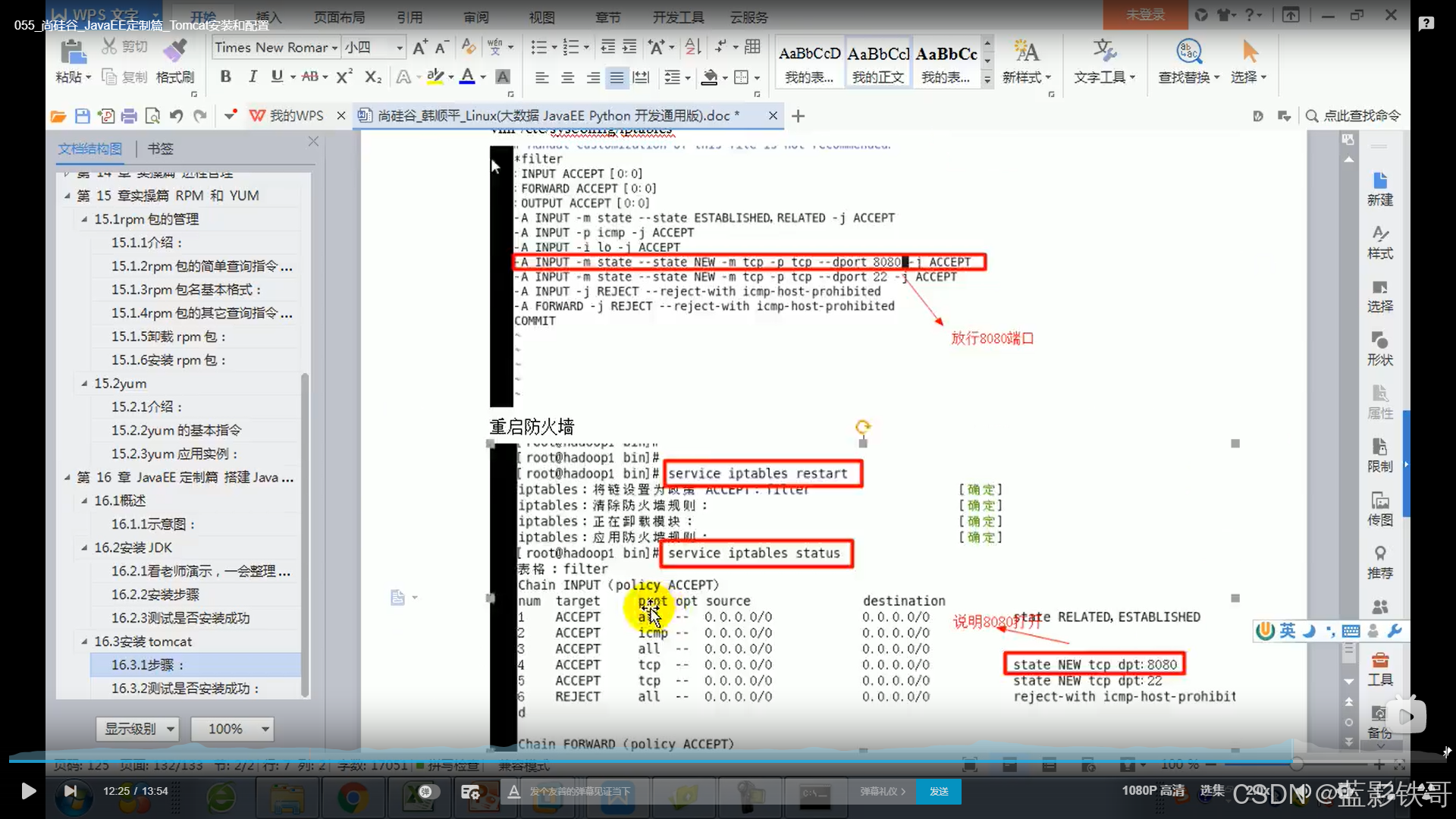Click the undo arrow icon
This screenshot has height=819, width=1456.
pos(176,116)
